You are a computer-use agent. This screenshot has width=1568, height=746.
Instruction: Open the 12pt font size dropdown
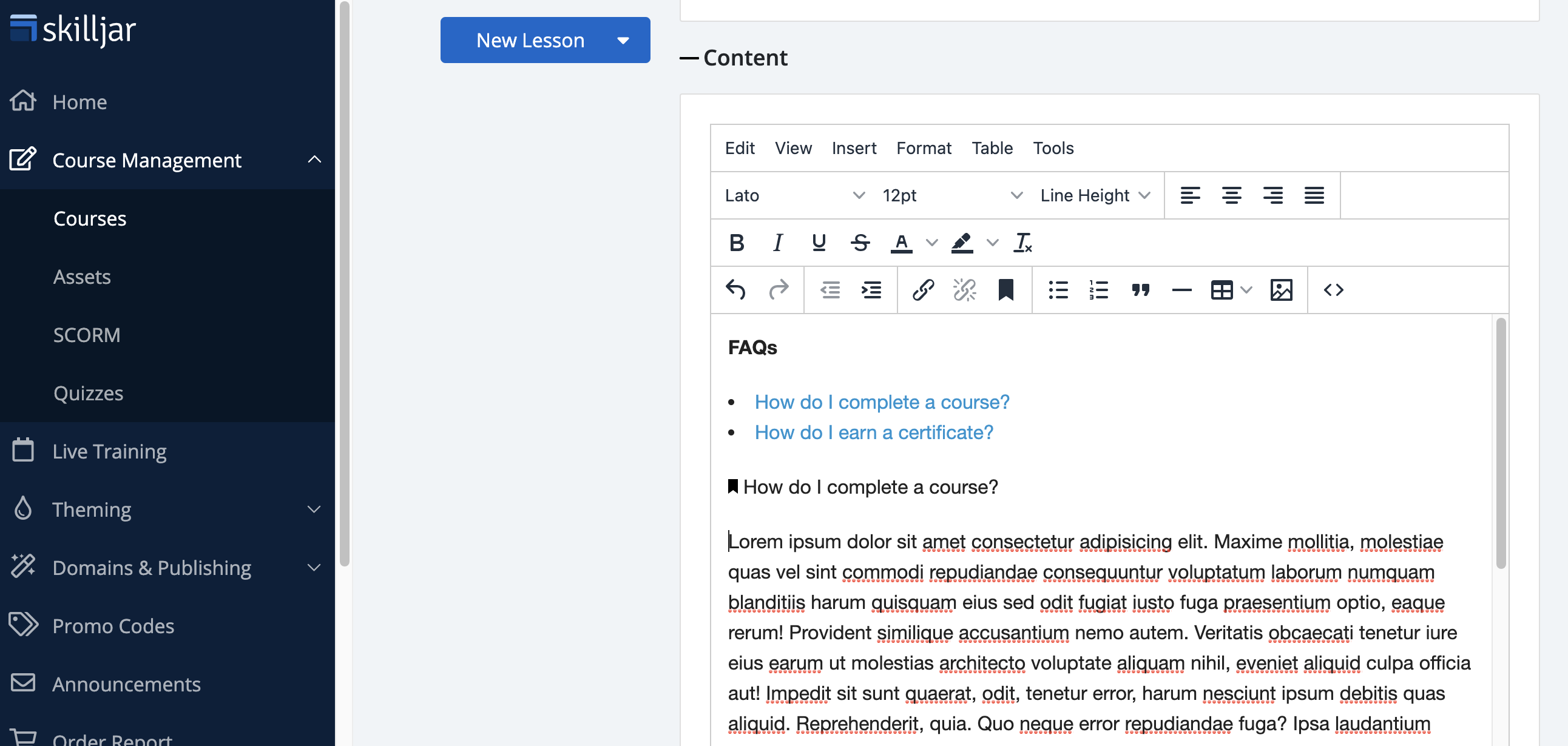952,195
